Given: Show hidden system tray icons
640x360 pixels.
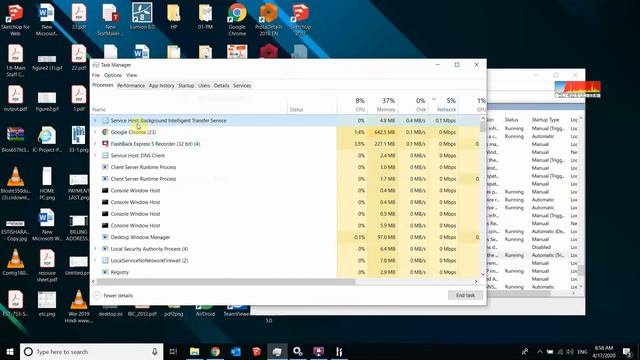Looking at the screenshot, I should (540, 351).
